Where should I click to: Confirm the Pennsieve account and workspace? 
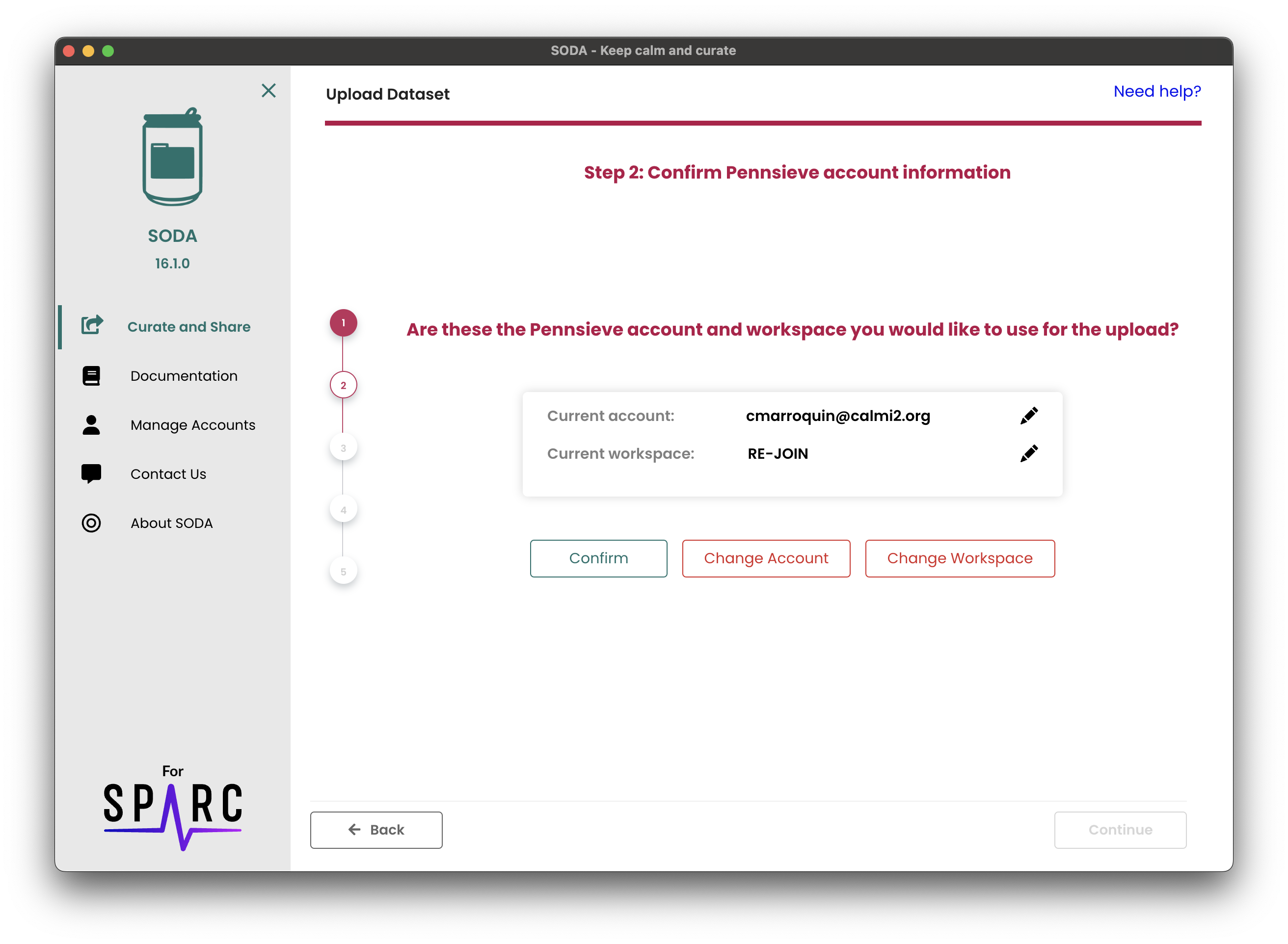598,558
